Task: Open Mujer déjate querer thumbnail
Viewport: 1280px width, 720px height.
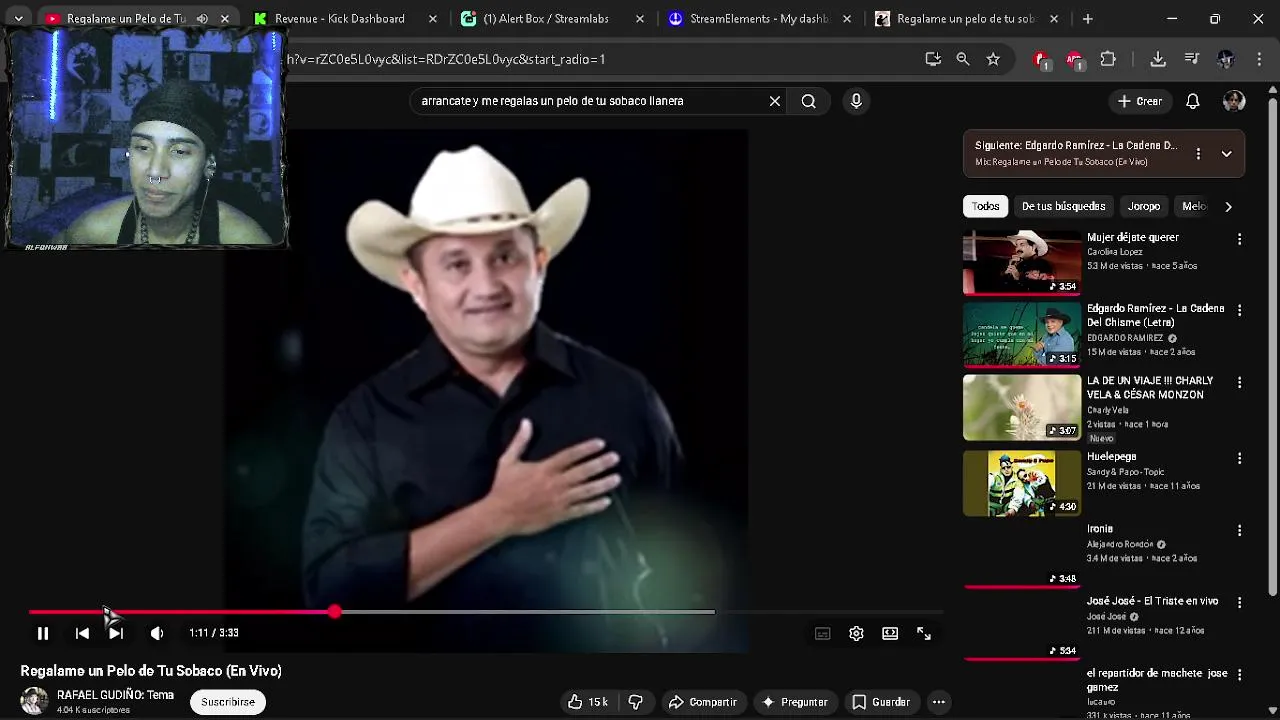Action: [x=1022, y=263]
